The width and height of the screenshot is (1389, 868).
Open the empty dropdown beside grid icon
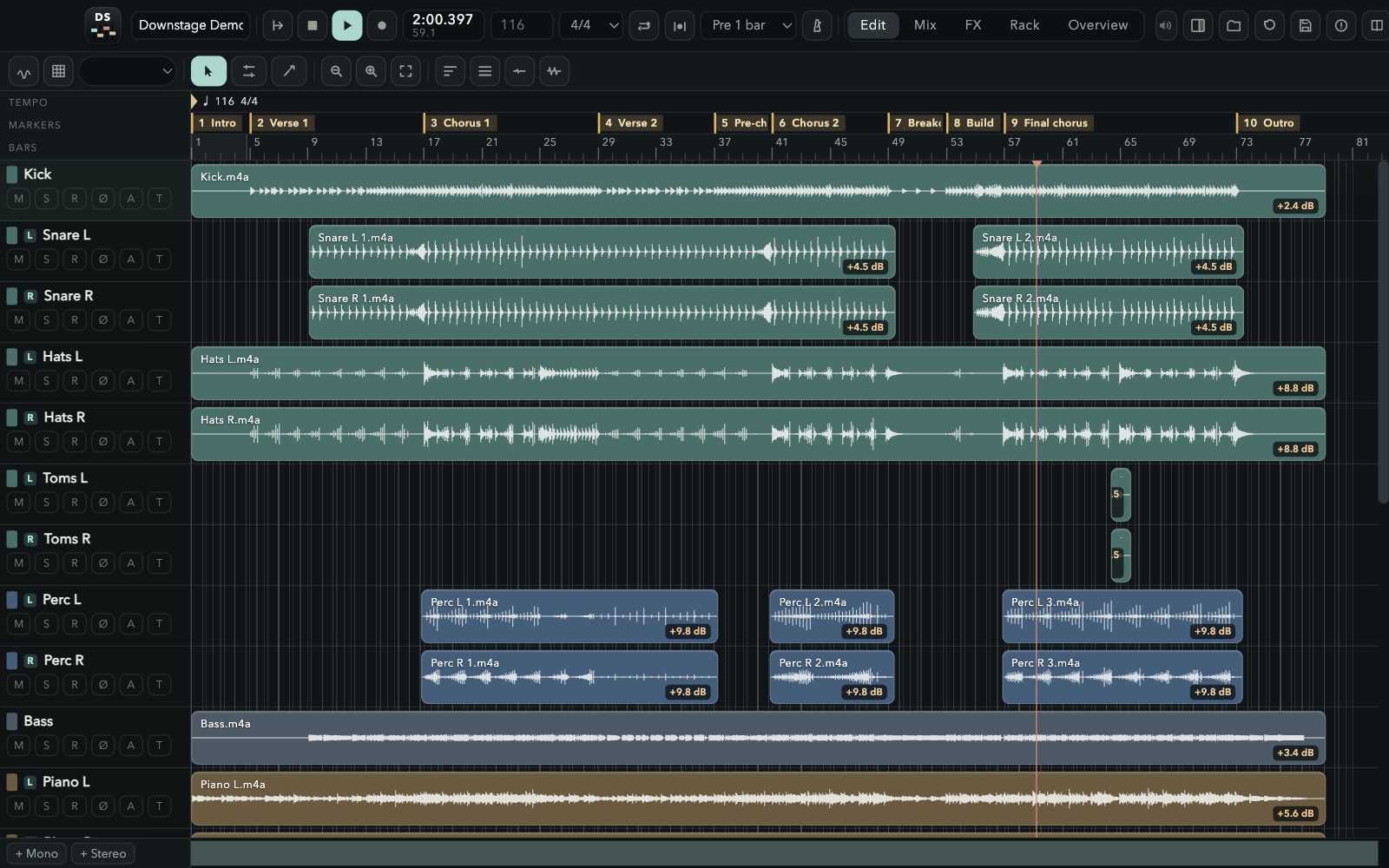128,71
